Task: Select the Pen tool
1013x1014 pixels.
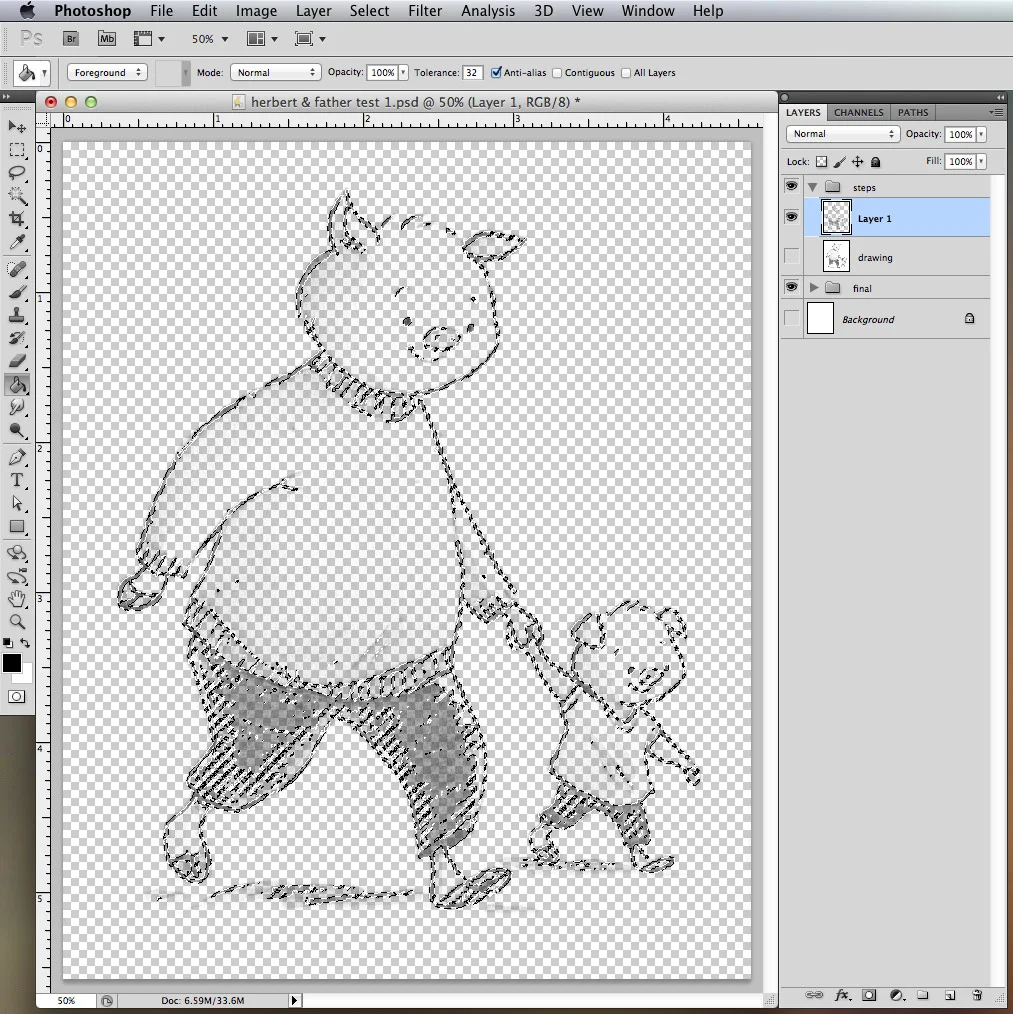Action: pyautogui.click(x=17, y=457)
